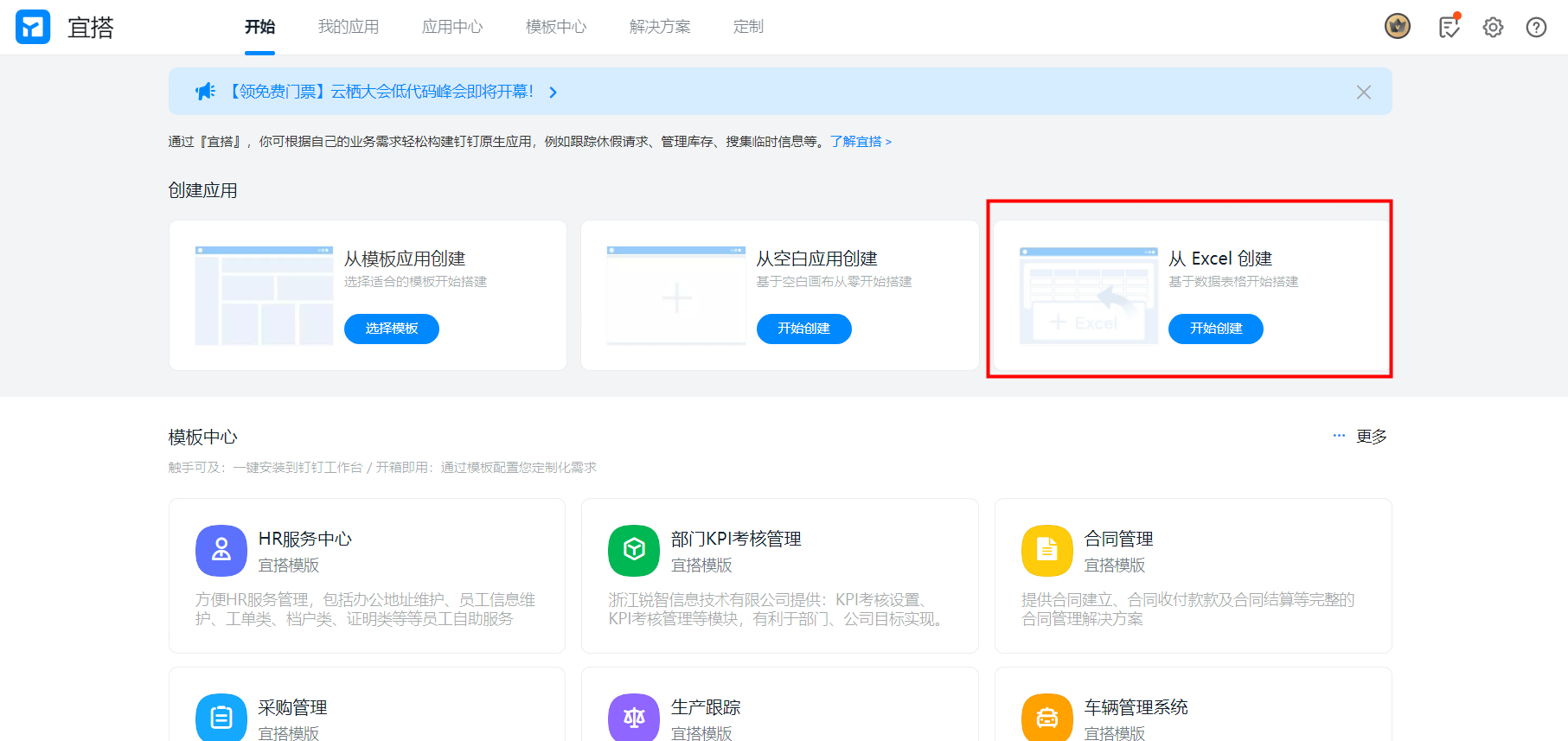The height and width of the screenshot is (741, 1568).
Task: Open the 合同管理 template title
Action: [x=1118, y=539]
